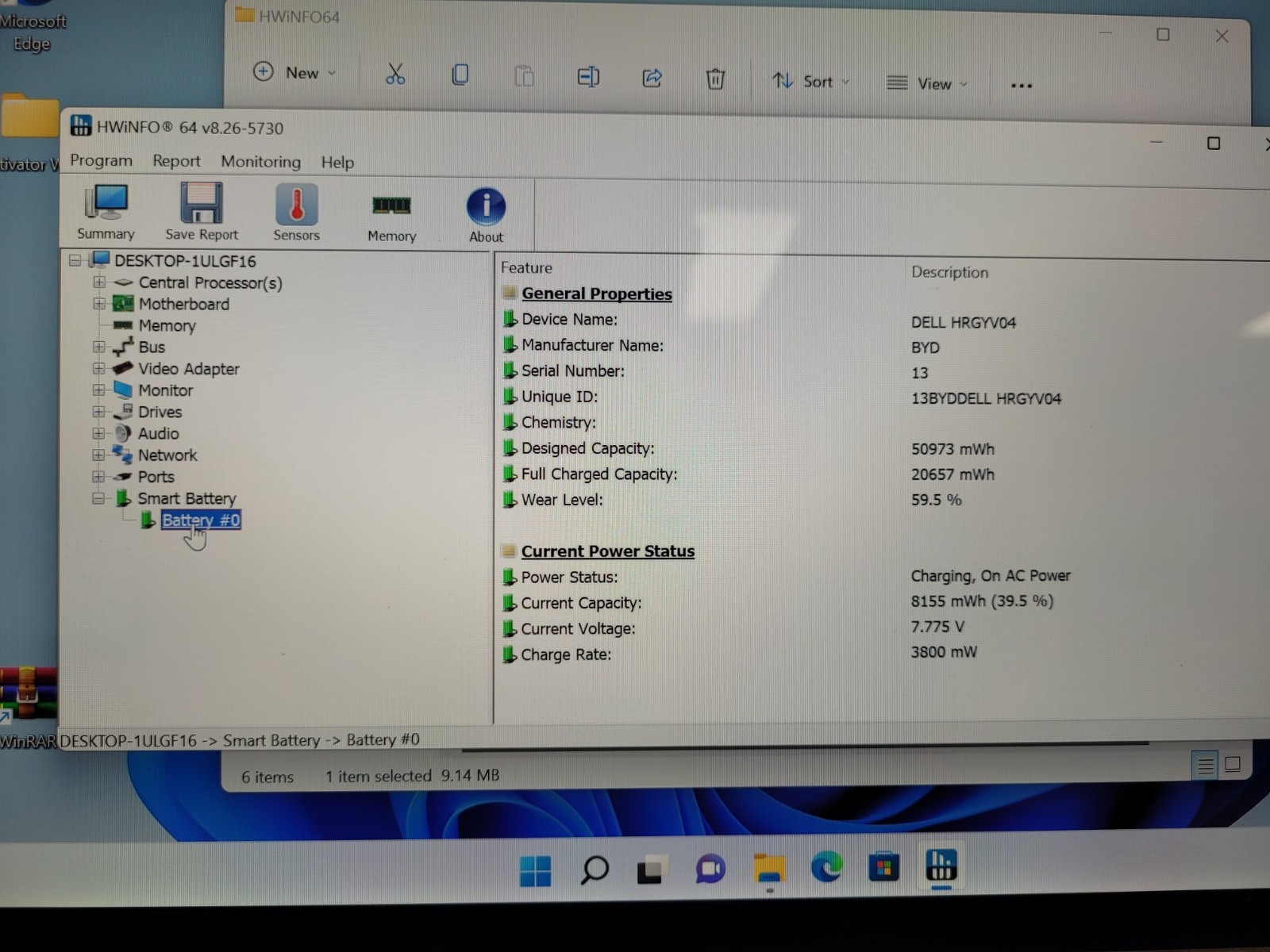The width and height of the screenshot is (1270, 952).
Task: Click the Paste icon in Explorer toolbar
Action: [524, 76]
